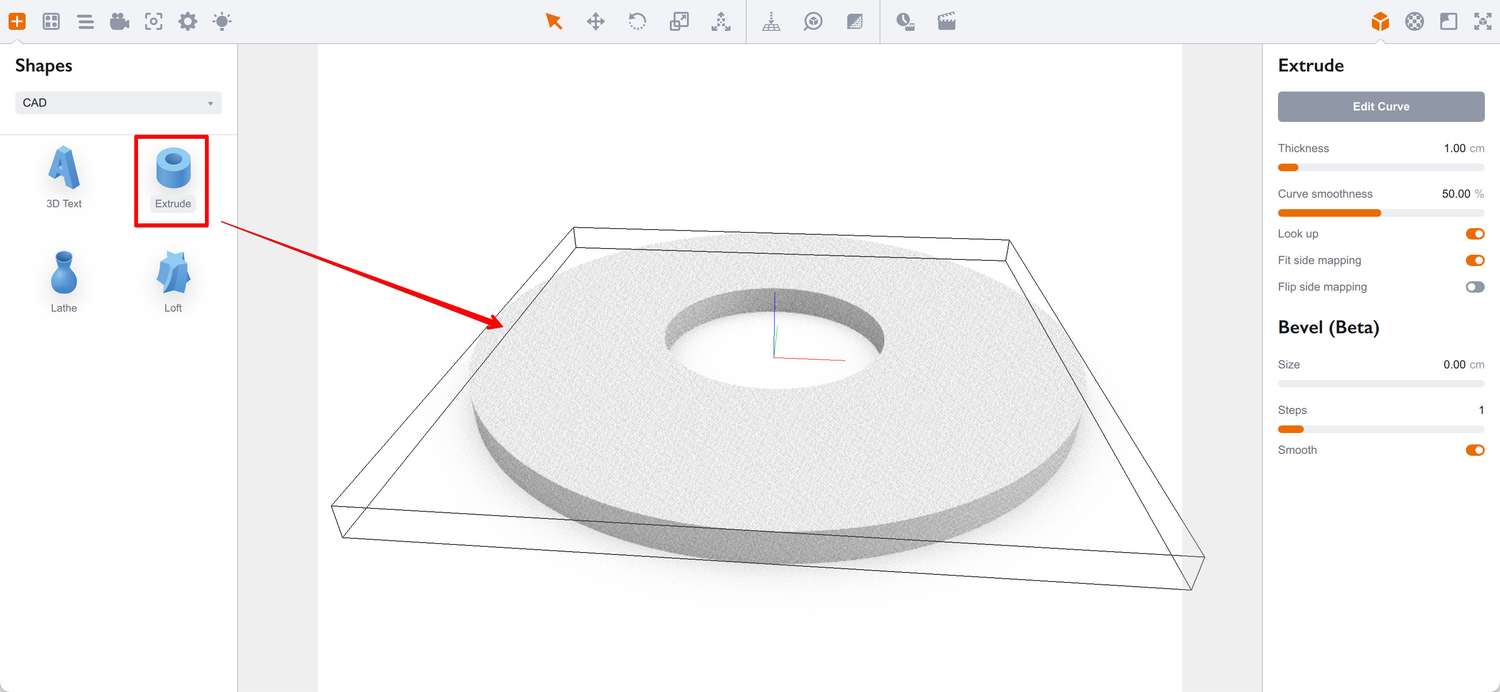
Task: Click the clapperboard render video icon
Action: pyautogui.click(x=947, y=21)
